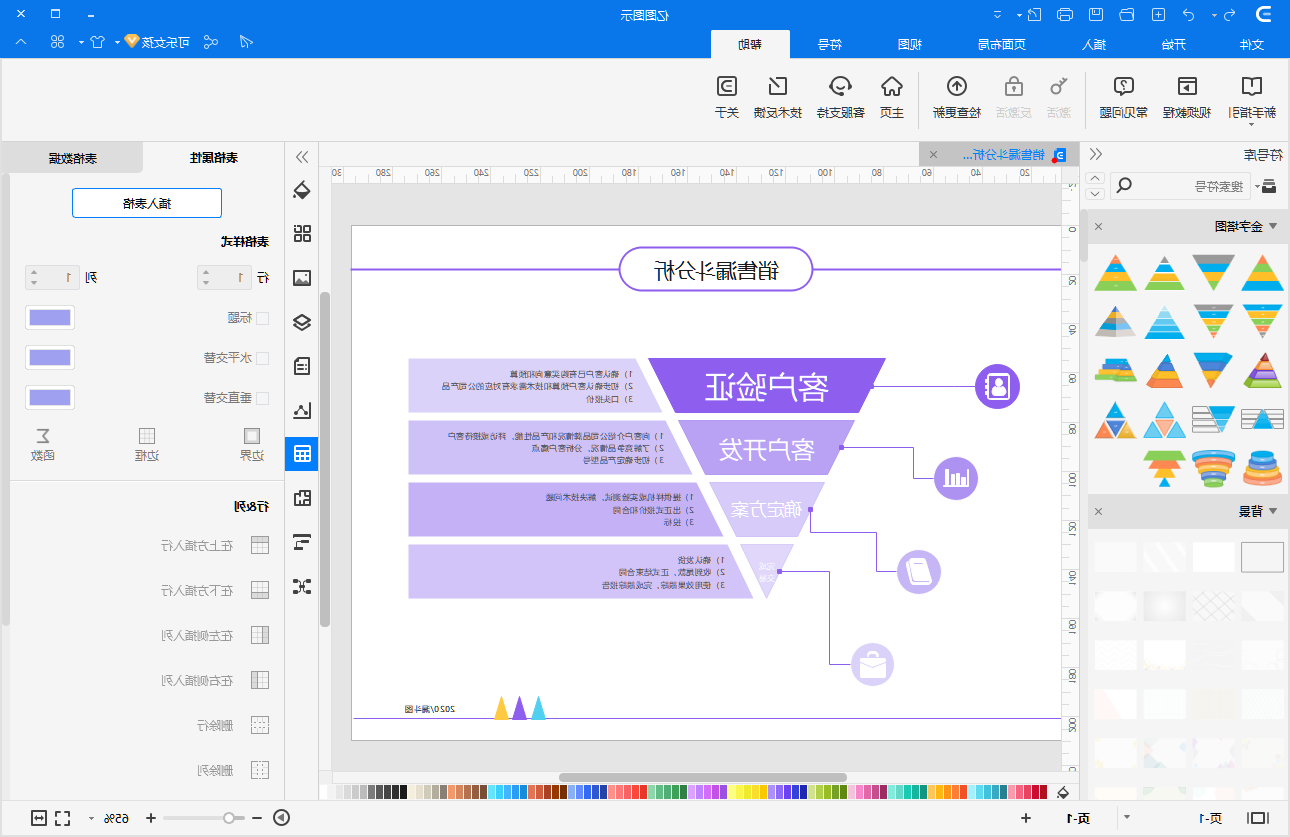1290x837 pixels.
Task: Open the quick access toolbar dropdown
Action: tap(997, 15)
